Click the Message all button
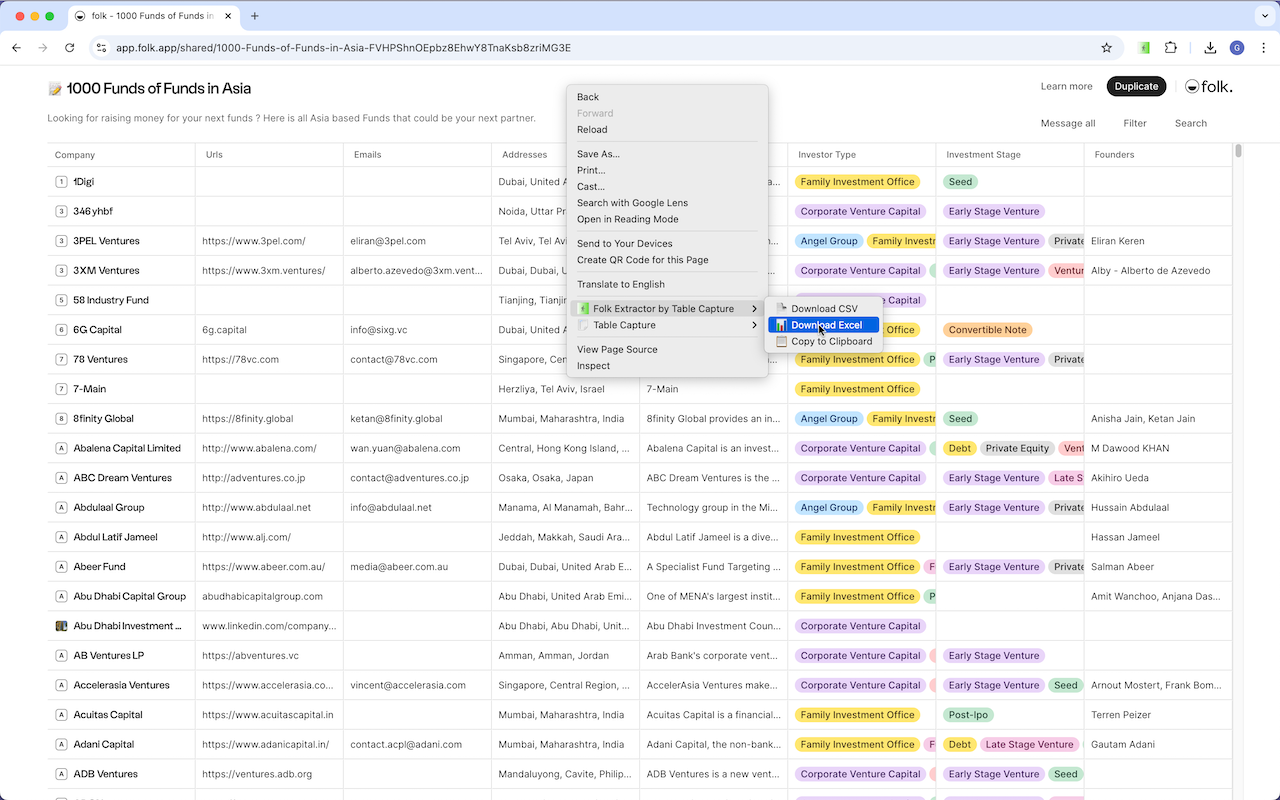The height and width of the screenshot is (800, 1280). [1068, 124]
